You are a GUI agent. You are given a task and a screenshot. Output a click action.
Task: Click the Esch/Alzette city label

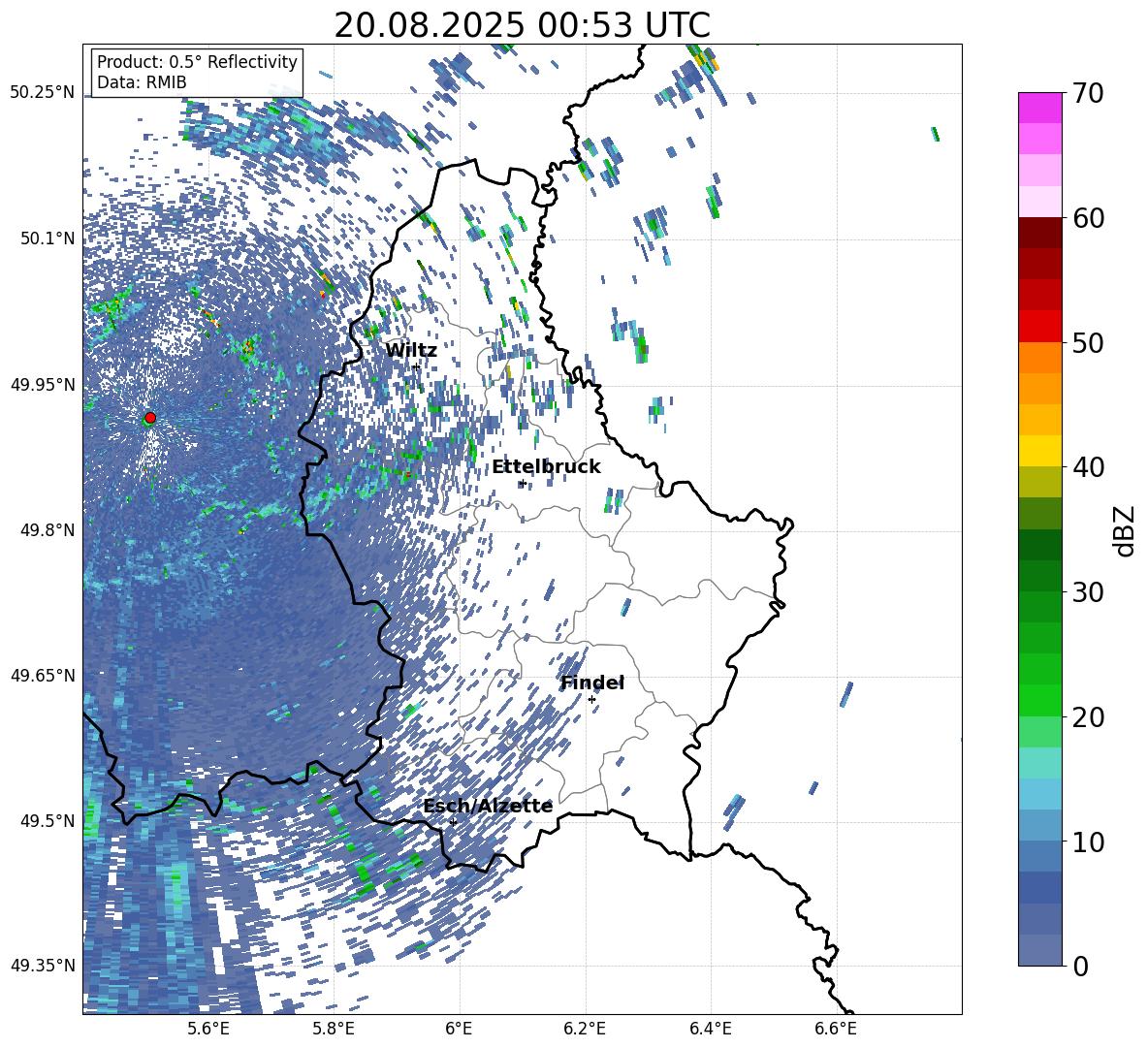click(488, 806)
